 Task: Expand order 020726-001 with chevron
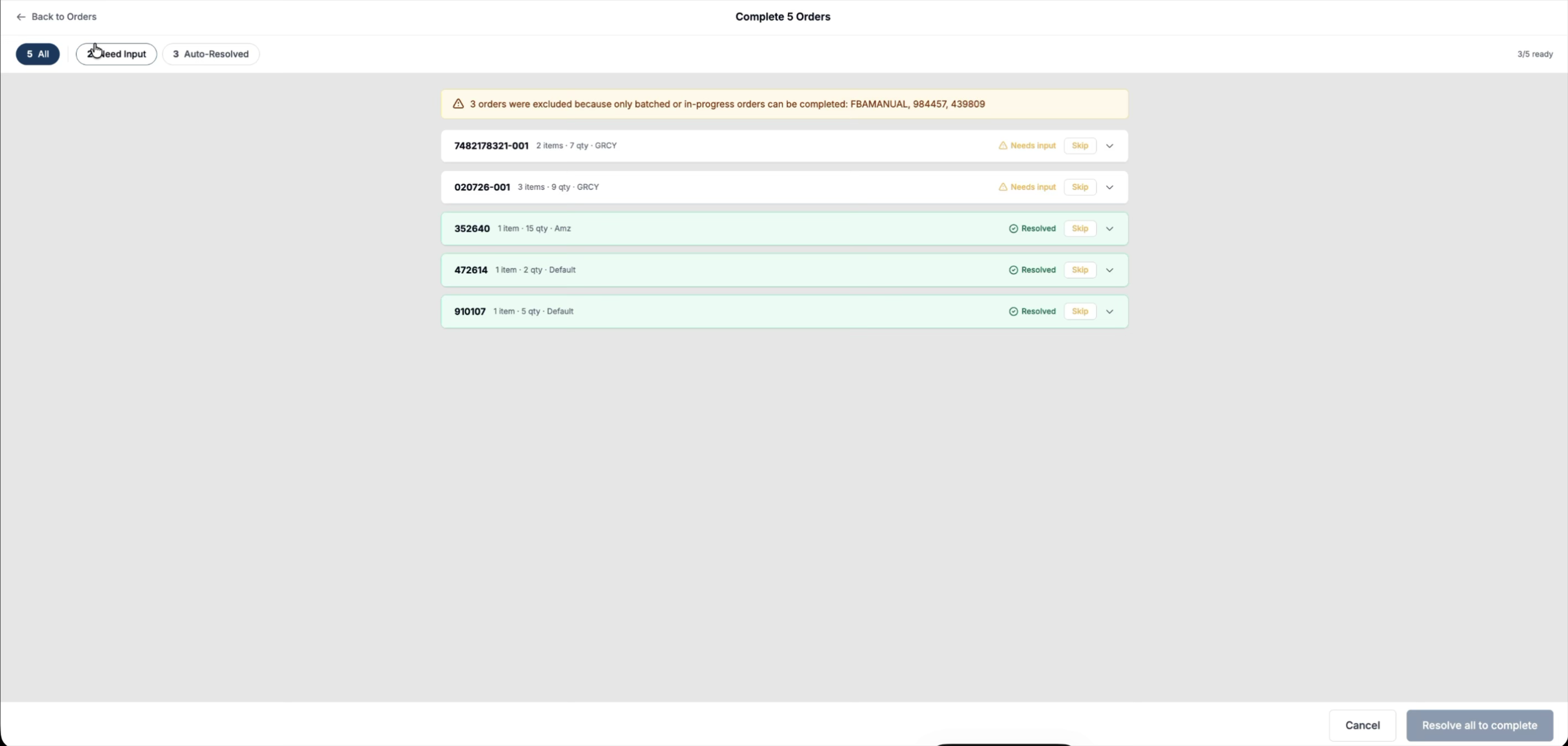tap(1109, 188)
